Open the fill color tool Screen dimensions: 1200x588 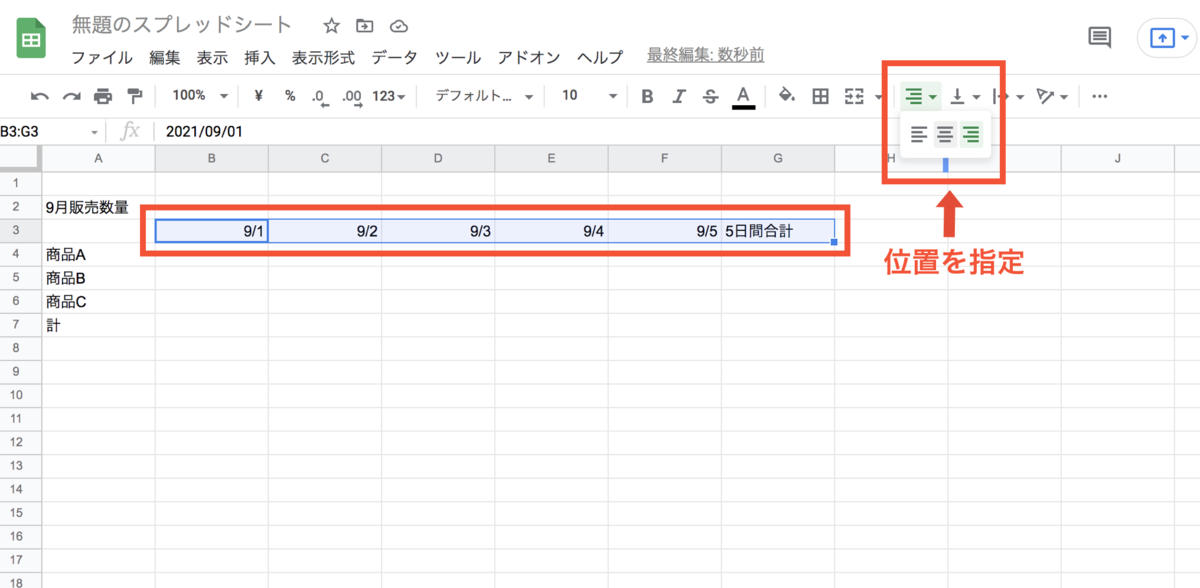(x=786, y=95)
